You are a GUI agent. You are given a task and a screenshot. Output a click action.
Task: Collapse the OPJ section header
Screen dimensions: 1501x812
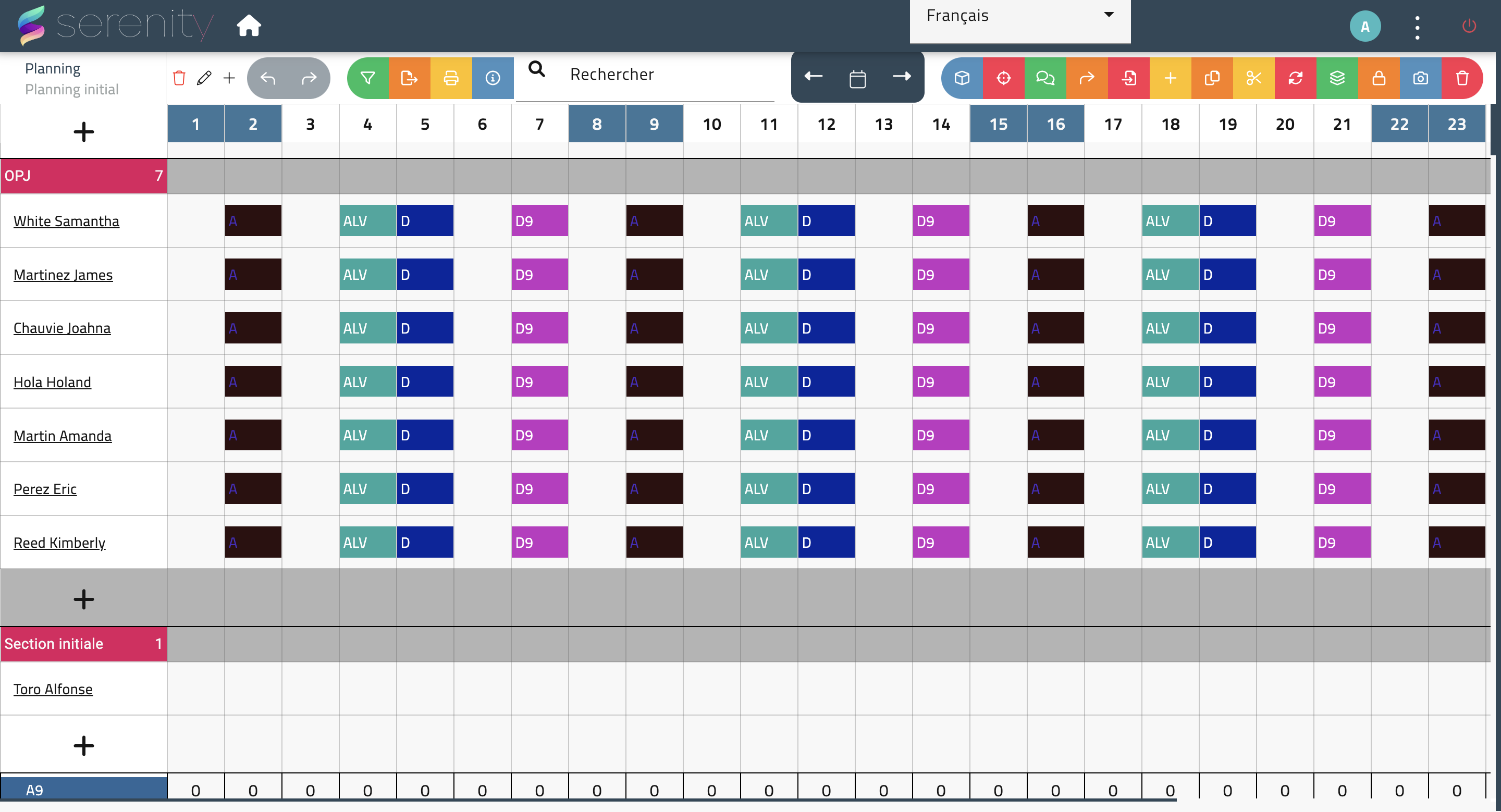pyautogui.click(x=83, y=176)
